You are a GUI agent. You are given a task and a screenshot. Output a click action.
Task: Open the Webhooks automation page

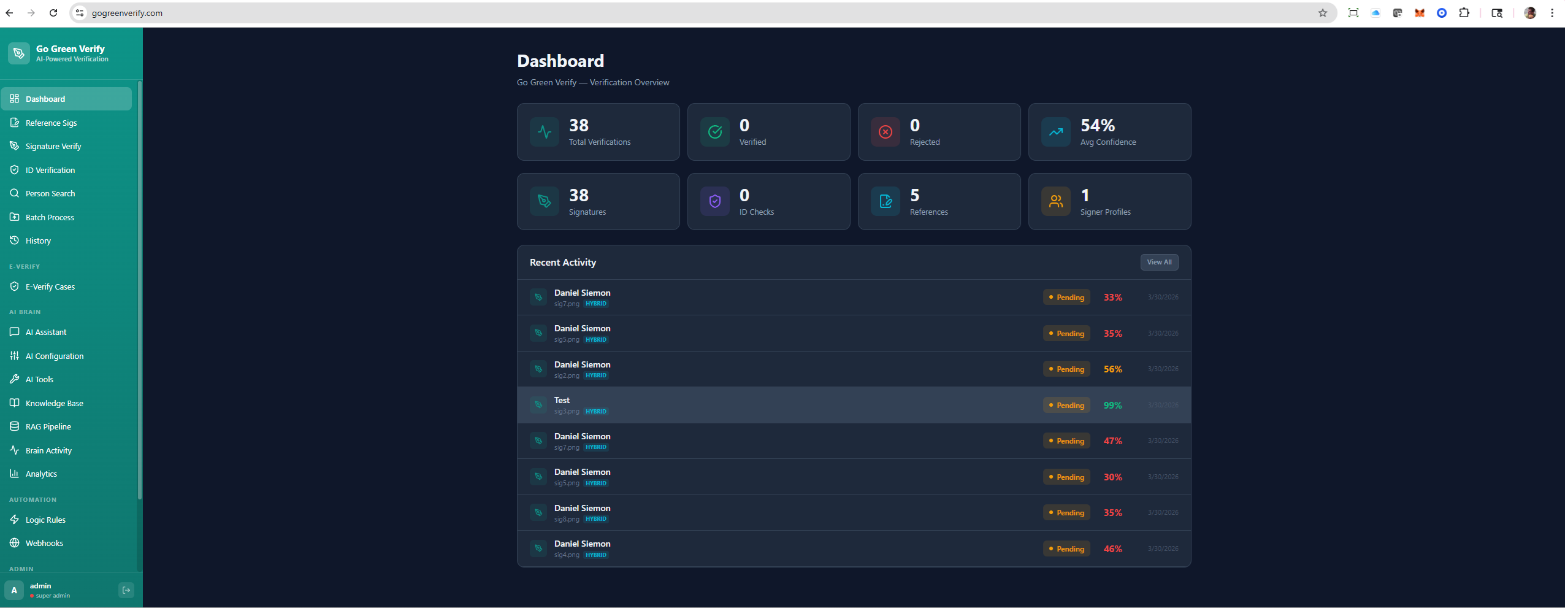click(44, 543)
